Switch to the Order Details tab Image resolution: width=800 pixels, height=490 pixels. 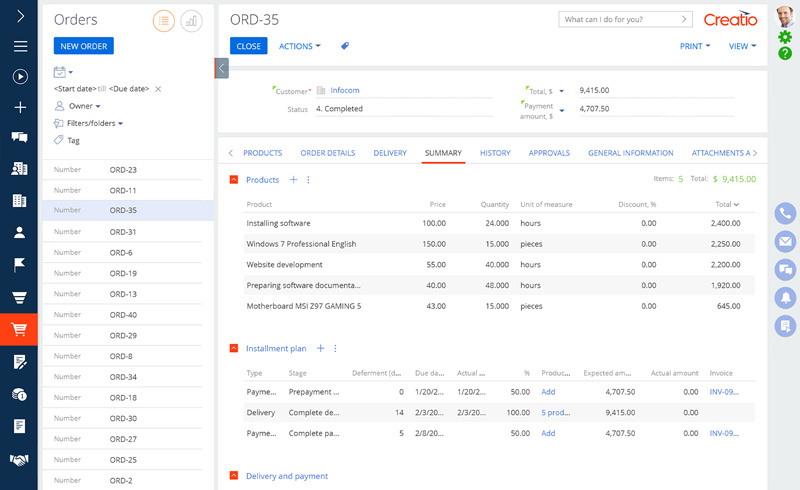point(327,153)
